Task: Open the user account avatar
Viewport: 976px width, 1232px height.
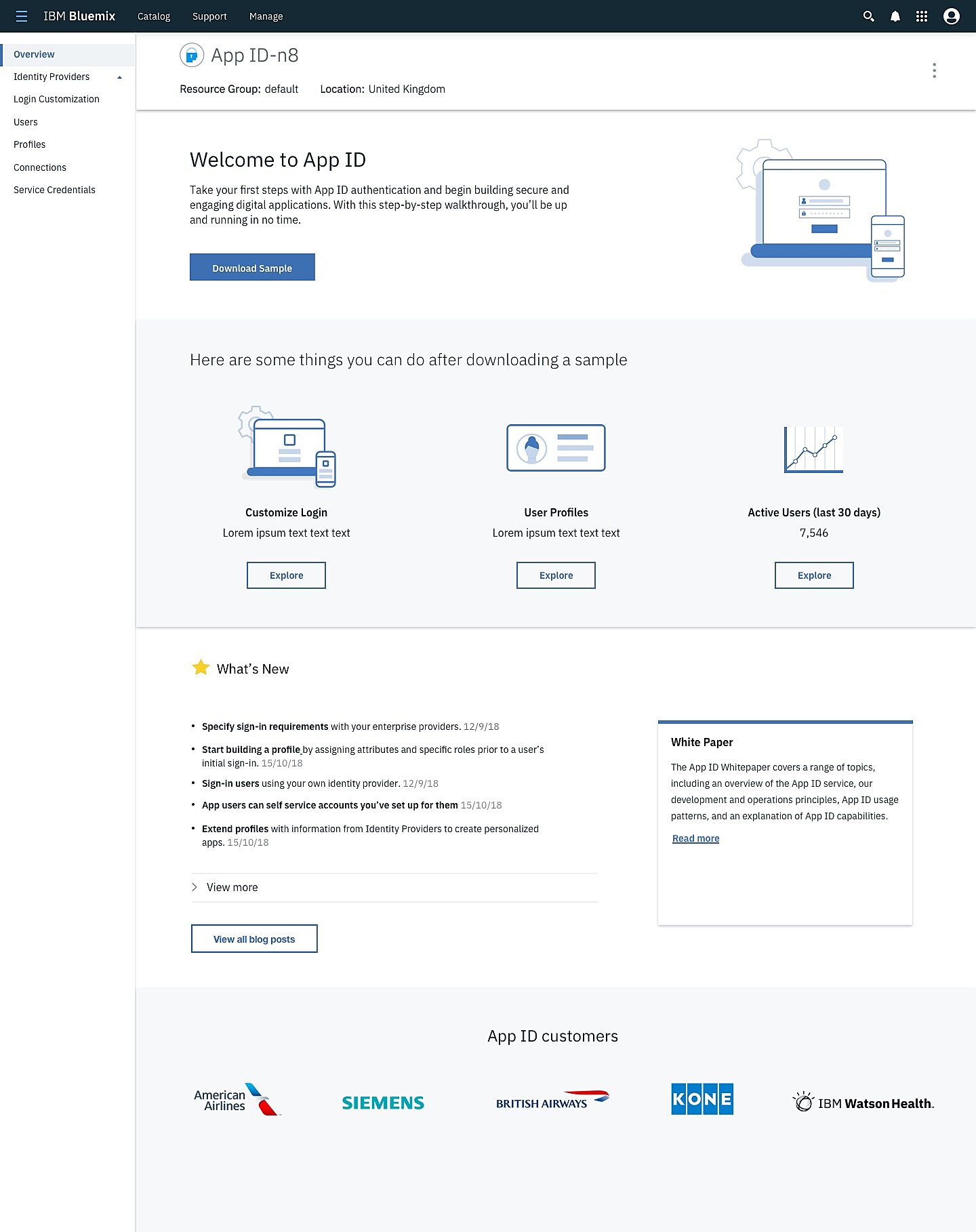Action: point(952,16)
